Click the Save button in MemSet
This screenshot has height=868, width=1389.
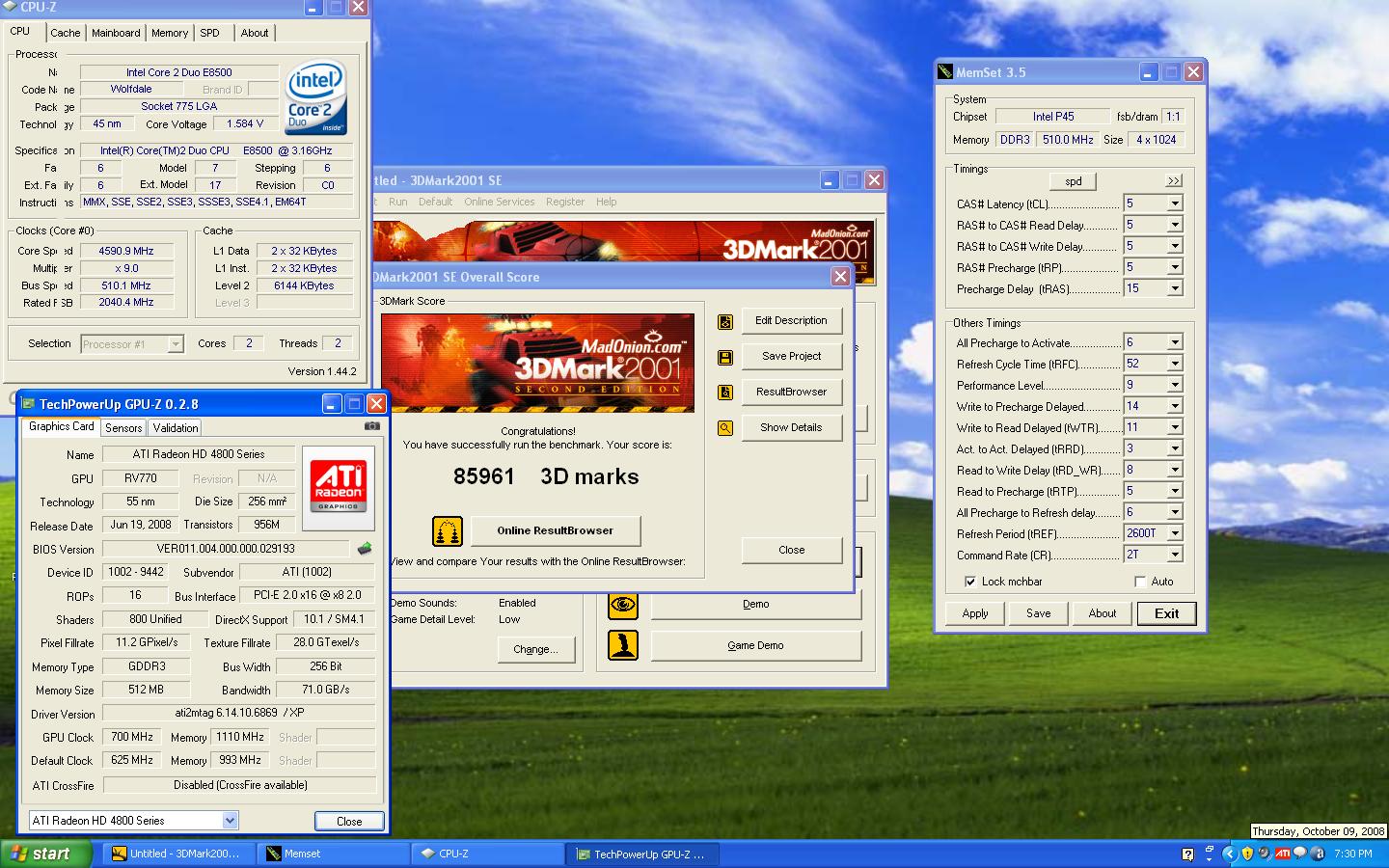1038,613
